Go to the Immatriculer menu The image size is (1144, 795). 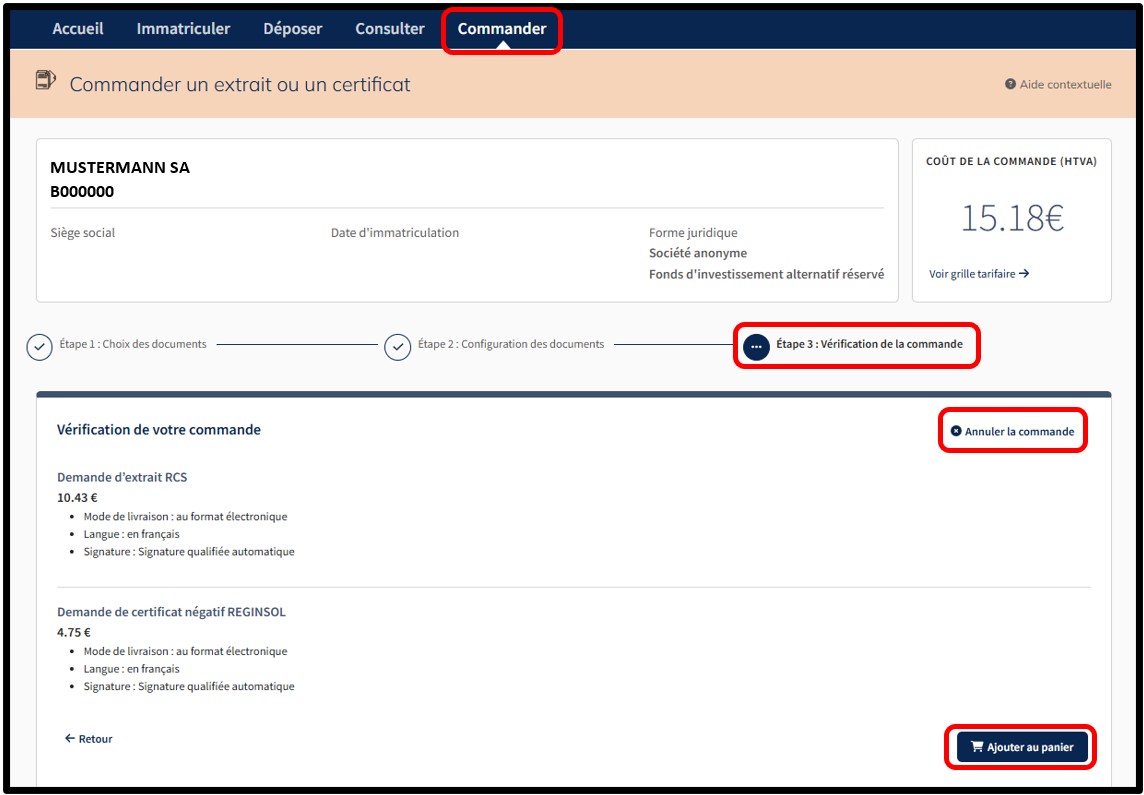coord(183,29)
